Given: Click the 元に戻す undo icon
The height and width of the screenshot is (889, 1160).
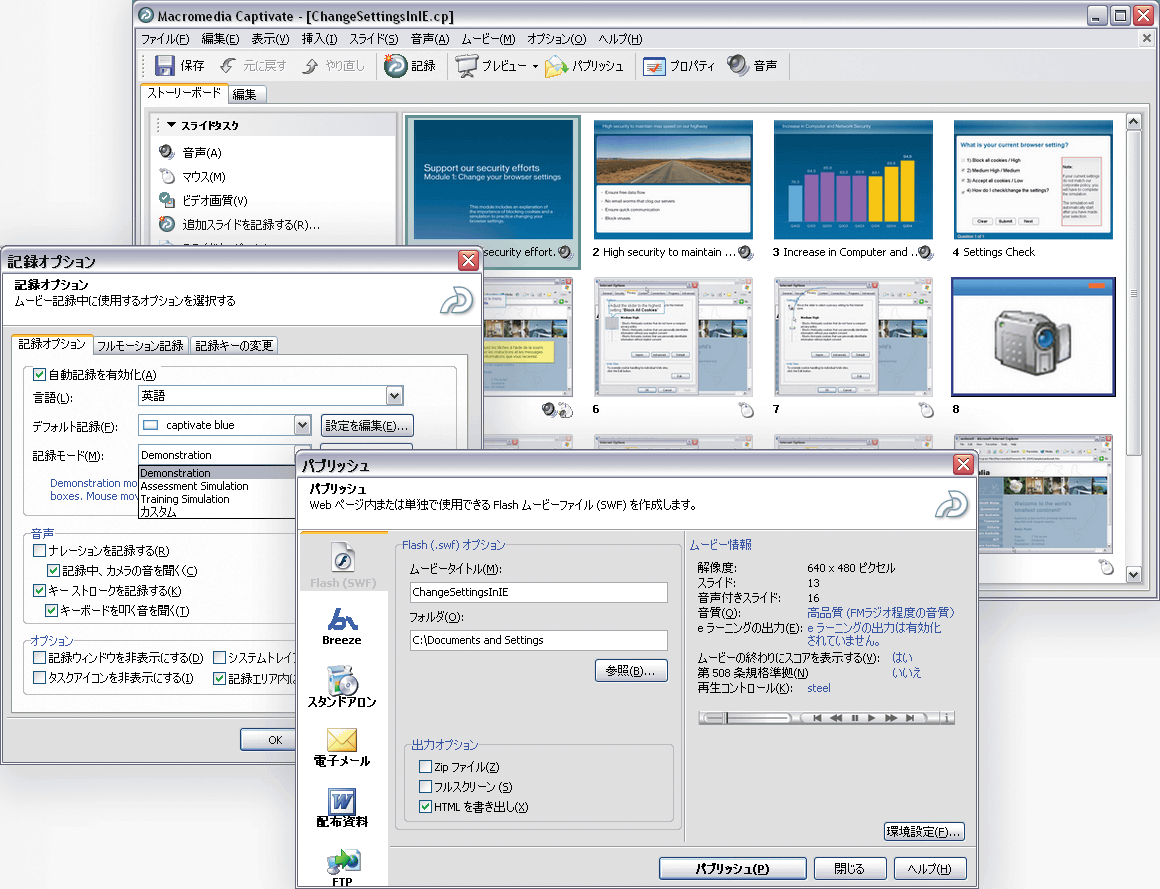Looking at the screenshot, I should [229, 66].
